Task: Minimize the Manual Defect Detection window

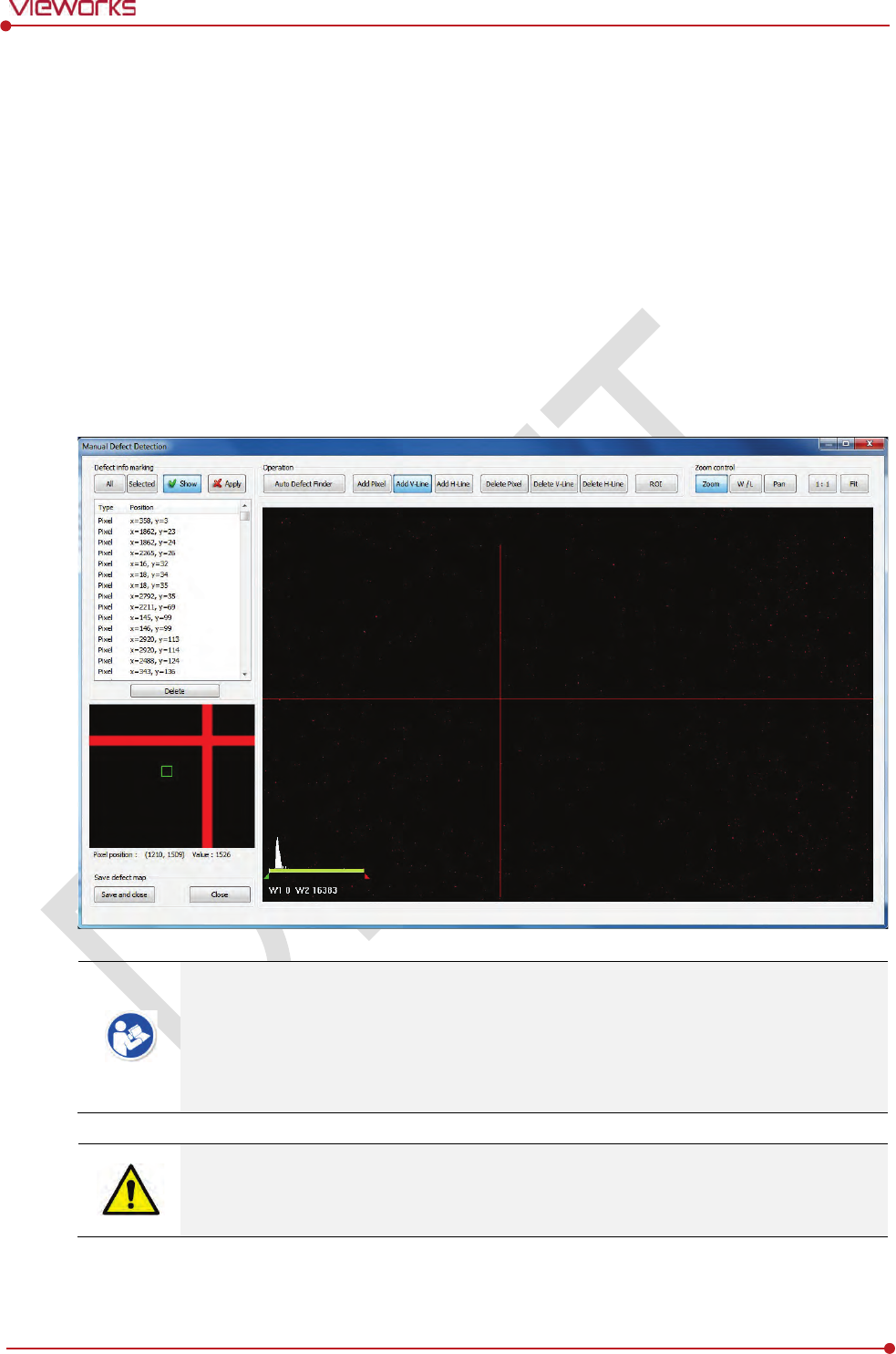Action: [828, 444]
